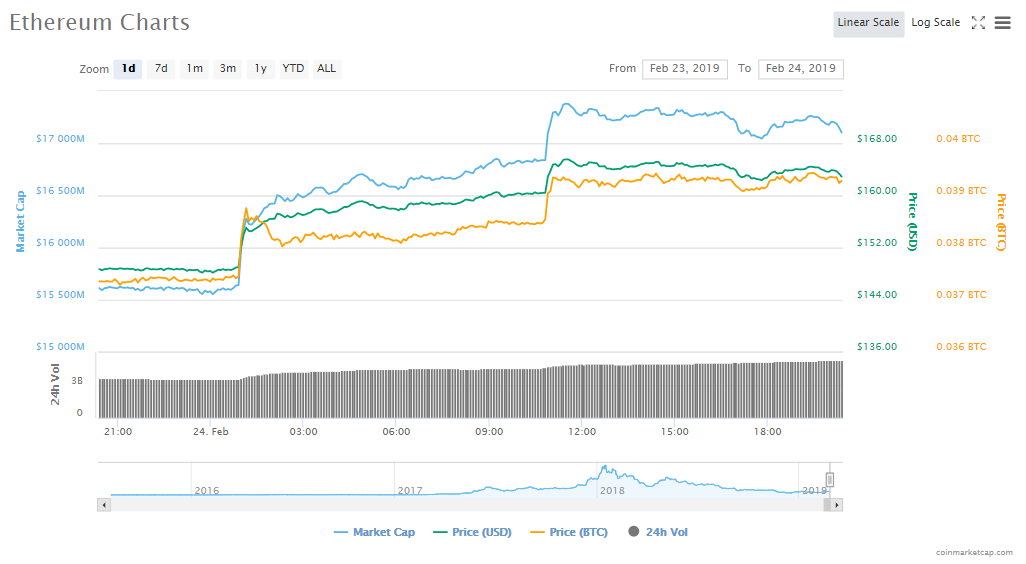Click the Price (USD) axis title
Screen dimensions: 1026x564
pyautogui.click(x=912, y=221)
